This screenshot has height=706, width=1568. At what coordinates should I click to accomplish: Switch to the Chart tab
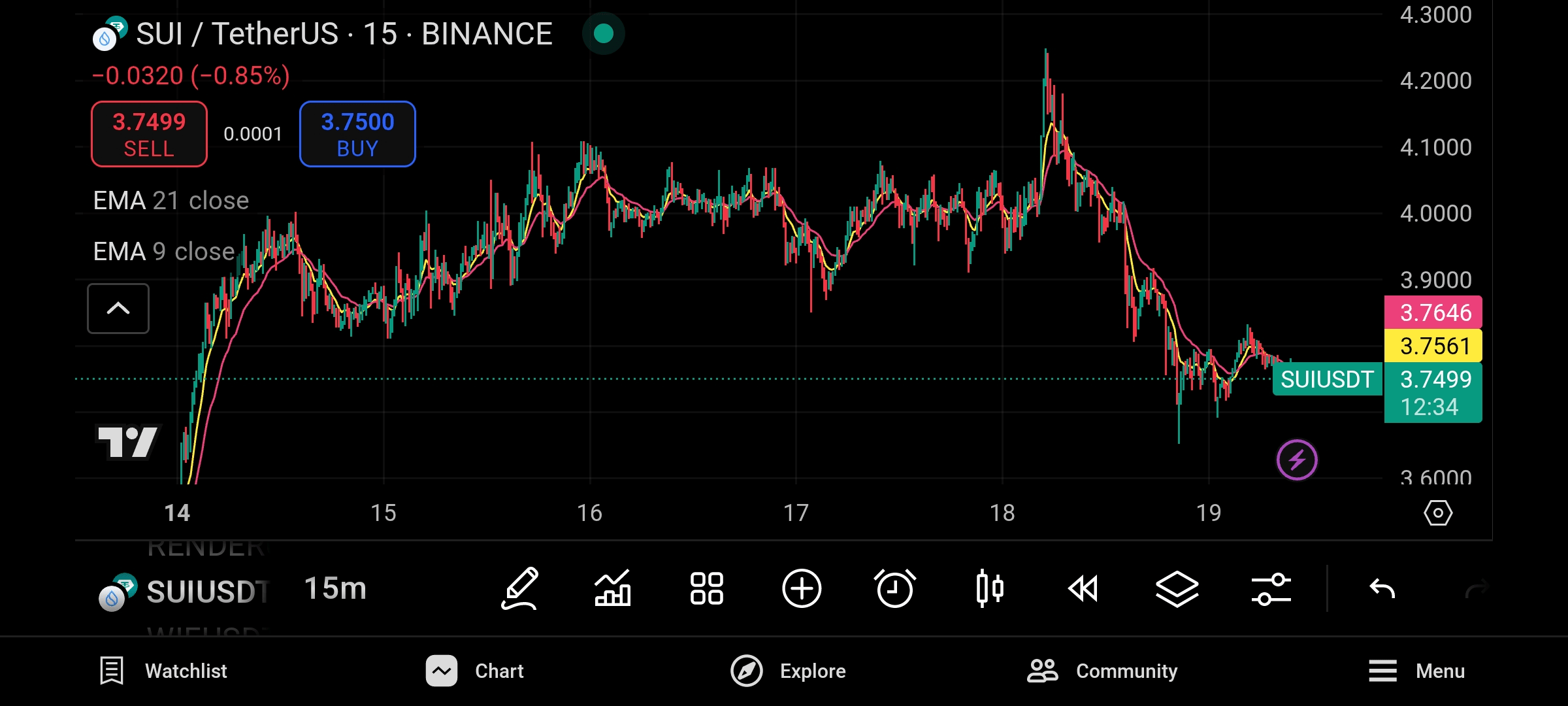point(475,671)
